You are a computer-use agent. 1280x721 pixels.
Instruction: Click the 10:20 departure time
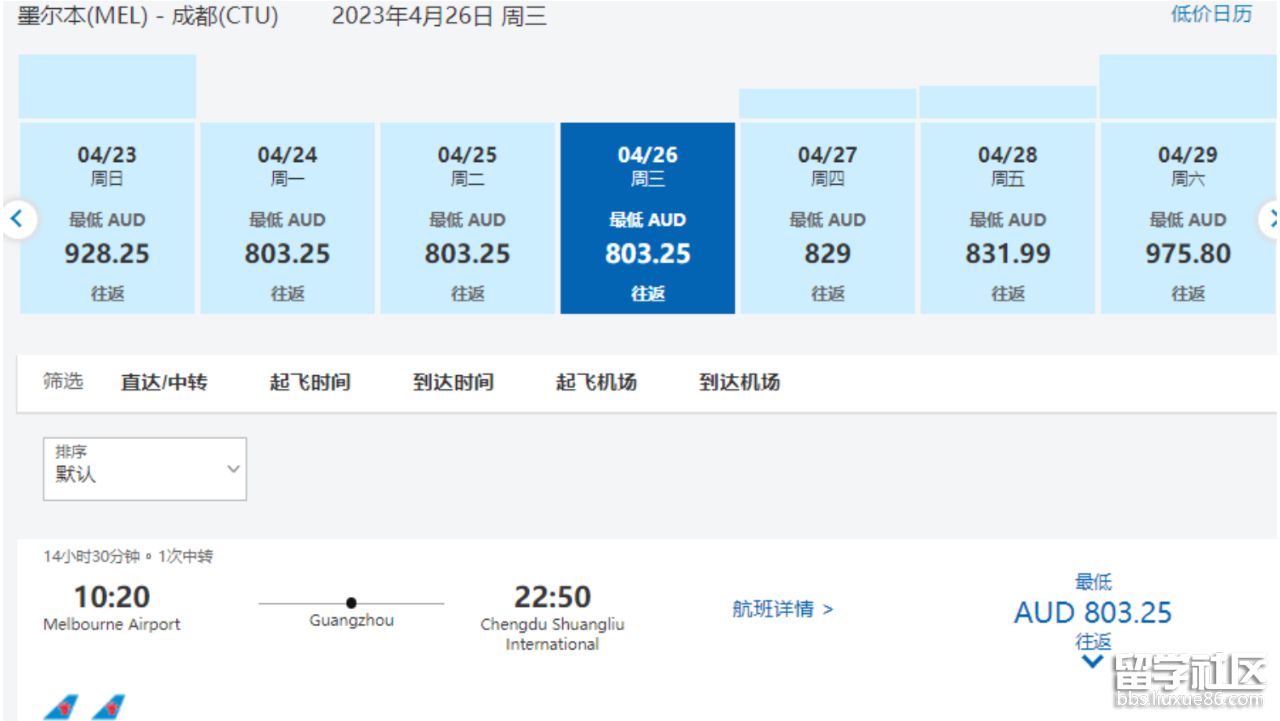pyautogui.click(x=112, y=597)
